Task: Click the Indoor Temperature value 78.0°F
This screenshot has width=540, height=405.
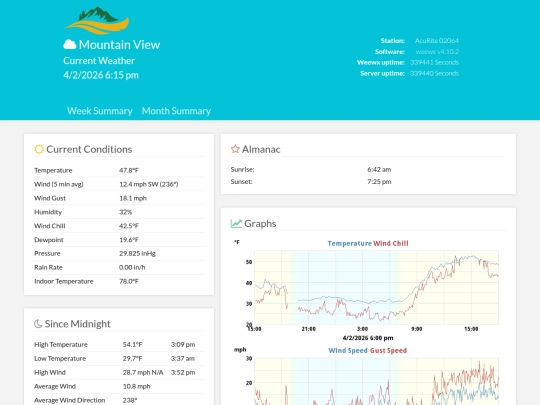Action: 129,281
